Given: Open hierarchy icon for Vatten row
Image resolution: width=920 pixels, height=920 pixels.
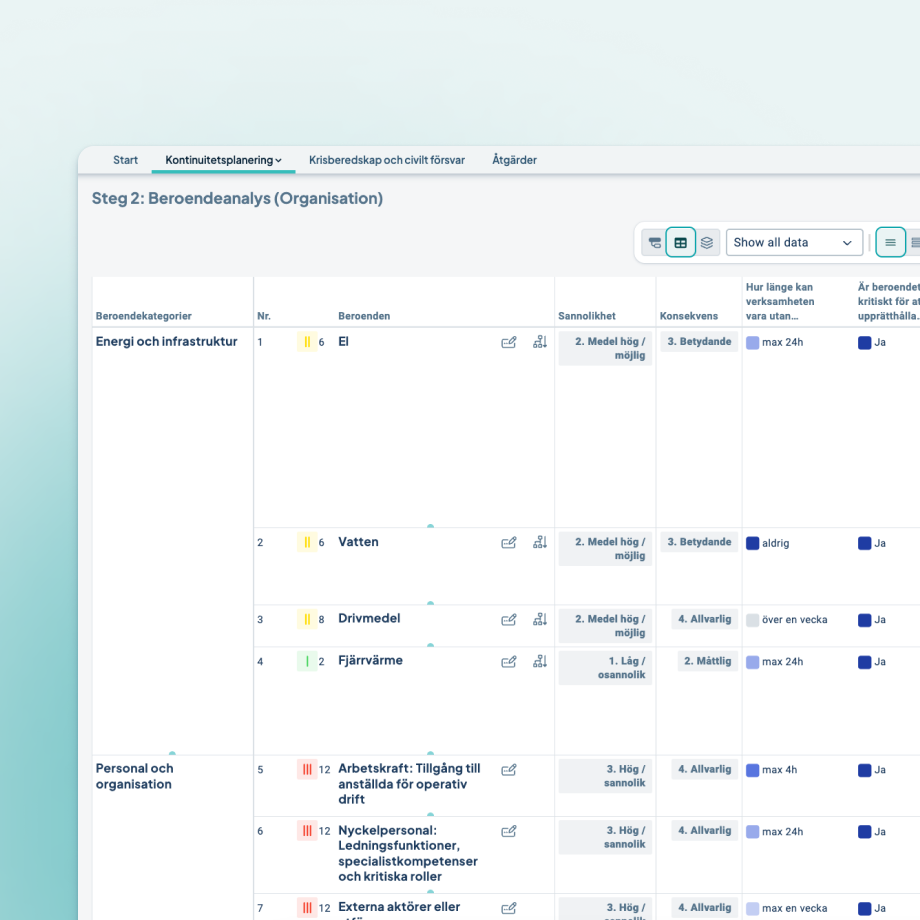Looking at the screenshot, I should point(540,542).
